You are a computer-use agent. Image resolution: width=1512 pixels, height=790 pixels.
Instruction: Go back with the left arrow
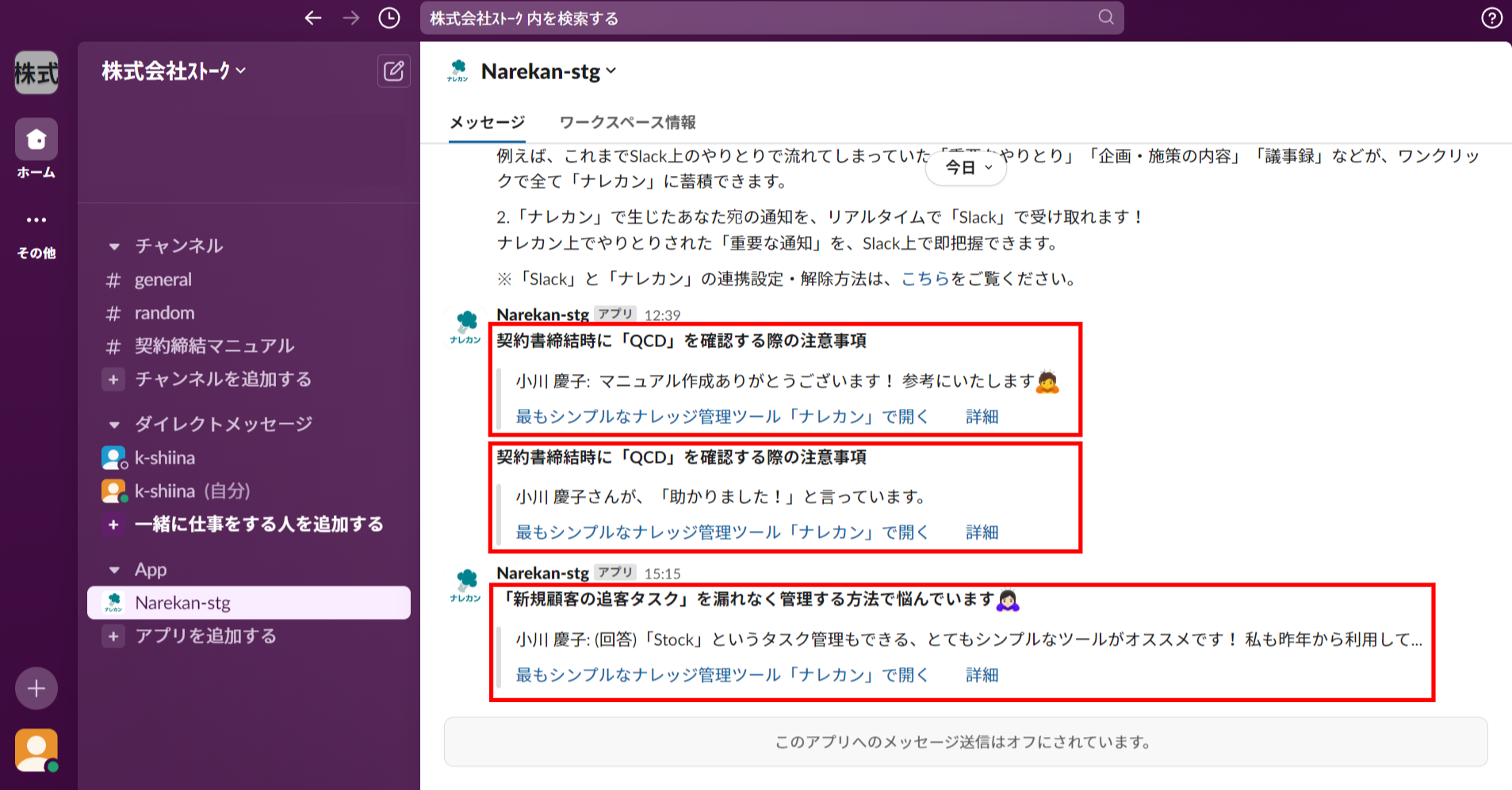pyautogui.click(x=313, y=17)
